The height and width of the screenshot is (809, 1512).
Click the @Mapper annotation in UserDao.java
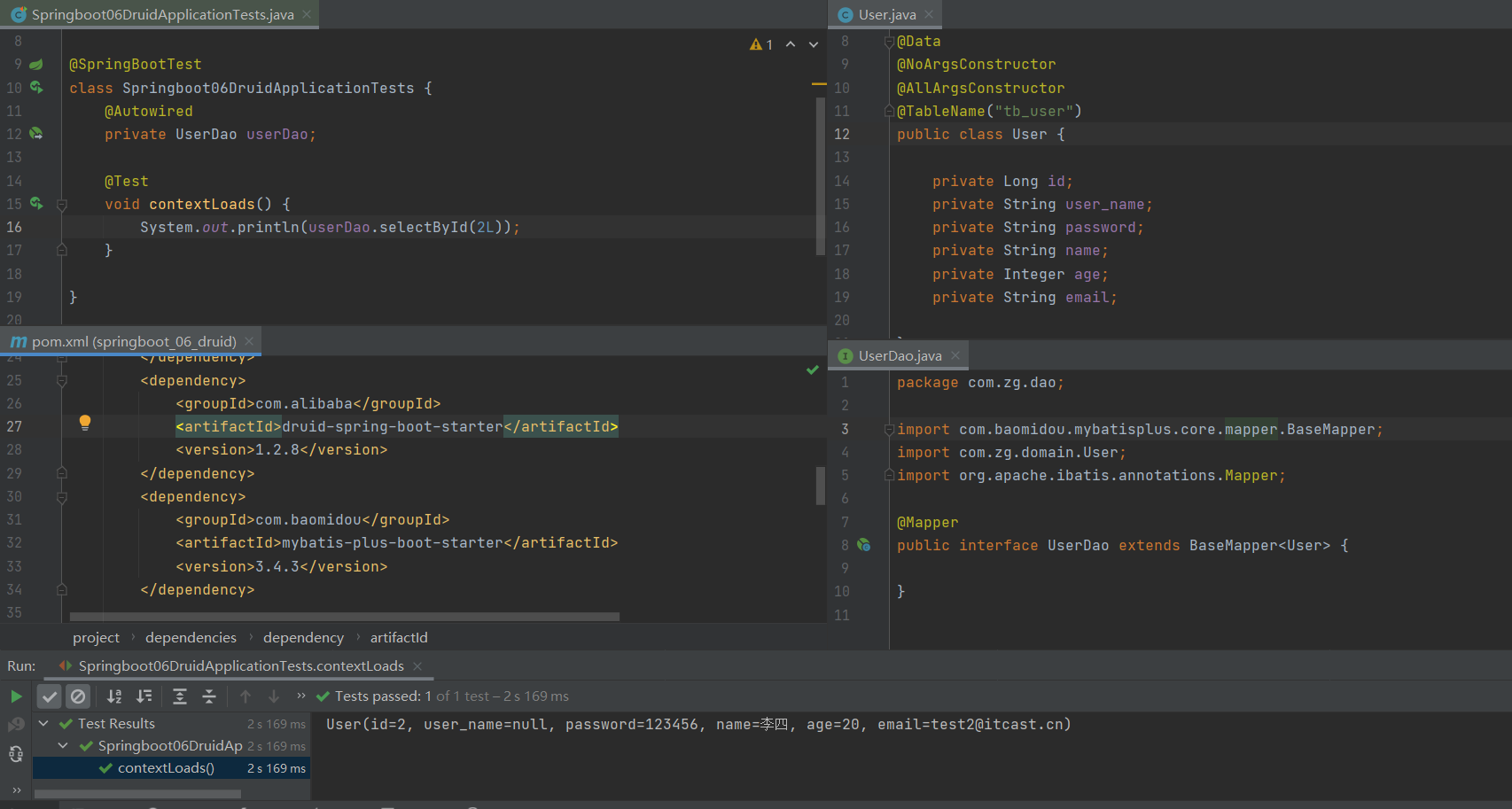pyautogui.click(x=927, y=522)
